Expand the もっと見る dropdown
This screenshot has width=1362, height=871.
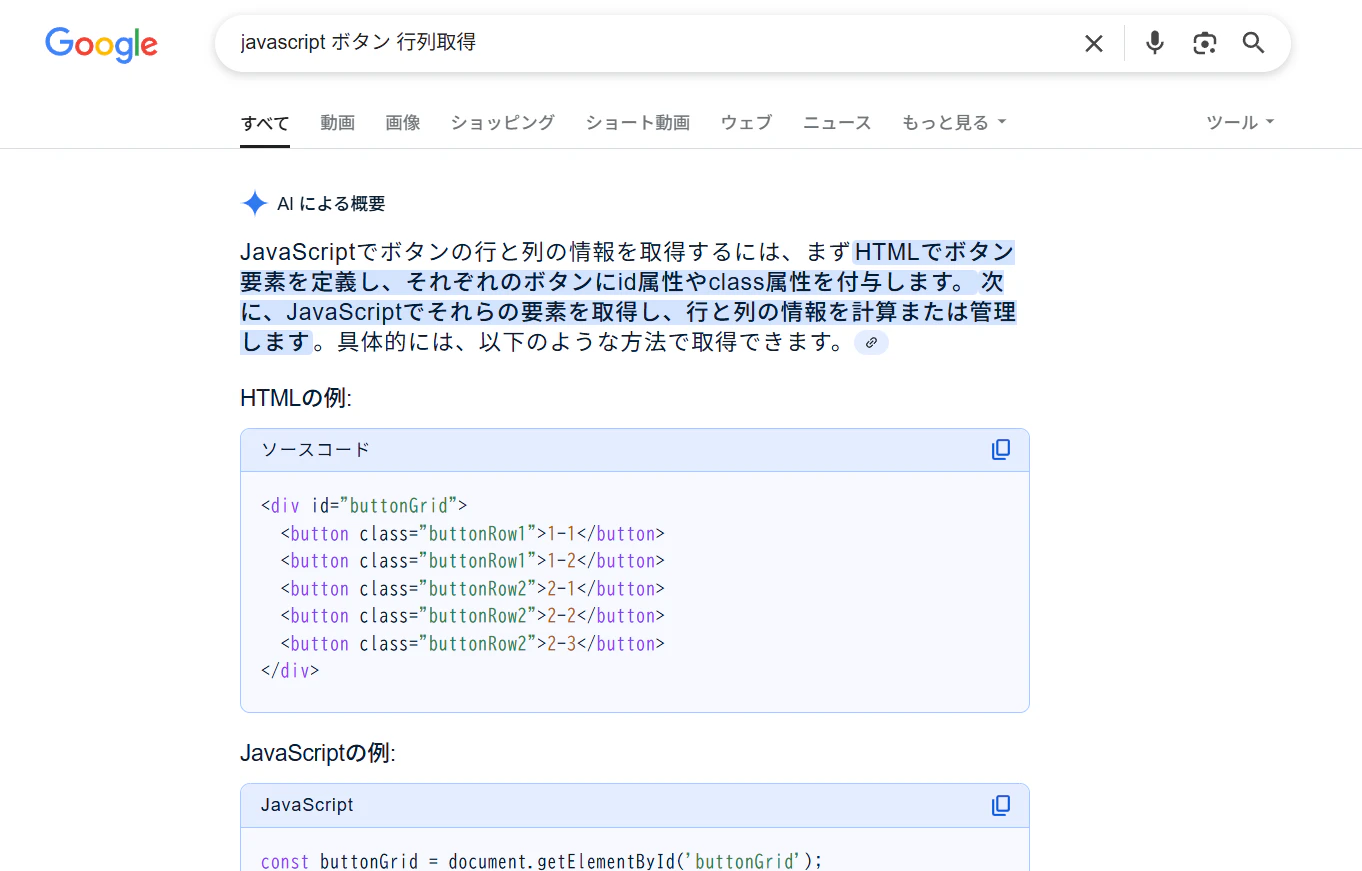[x=954, y=123]
